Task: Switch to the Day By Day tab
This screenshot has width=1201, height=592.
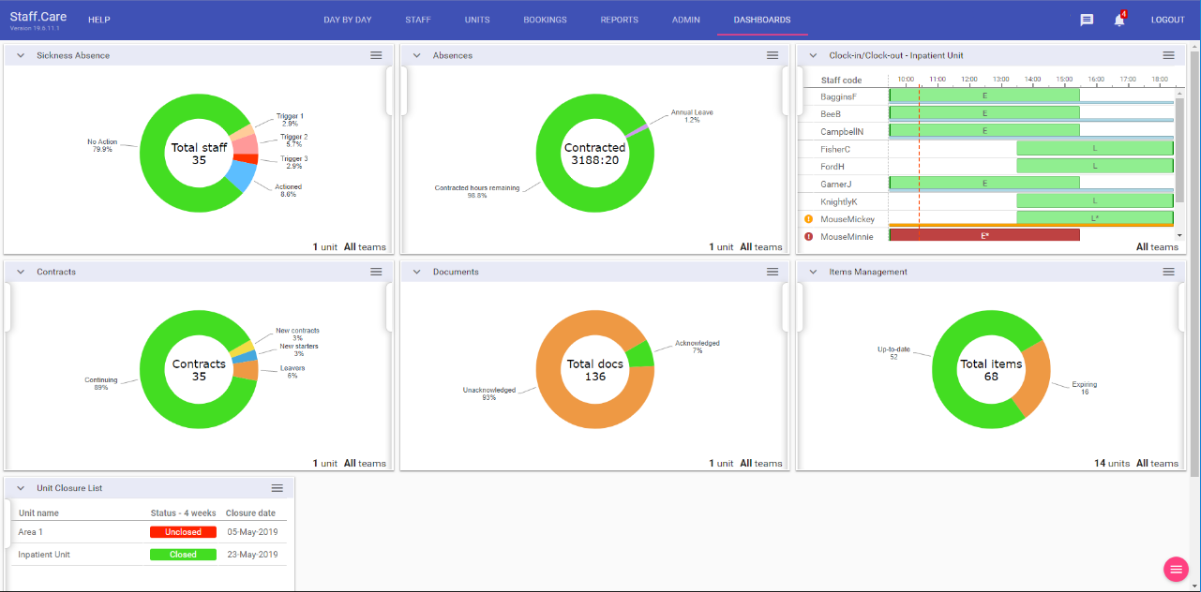Action: point(347,20)
